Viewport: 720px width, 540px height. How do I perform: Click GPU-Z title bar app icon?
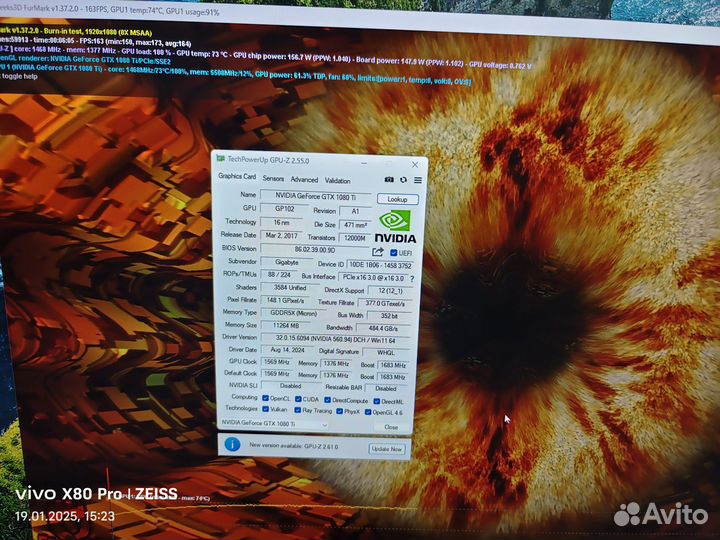coord(221,158)
